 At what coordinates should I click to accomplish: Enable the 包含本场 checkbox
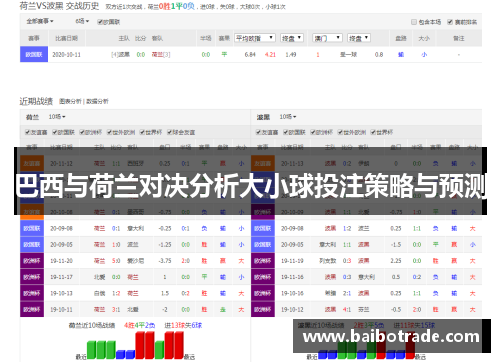click(x=414, y=22)
